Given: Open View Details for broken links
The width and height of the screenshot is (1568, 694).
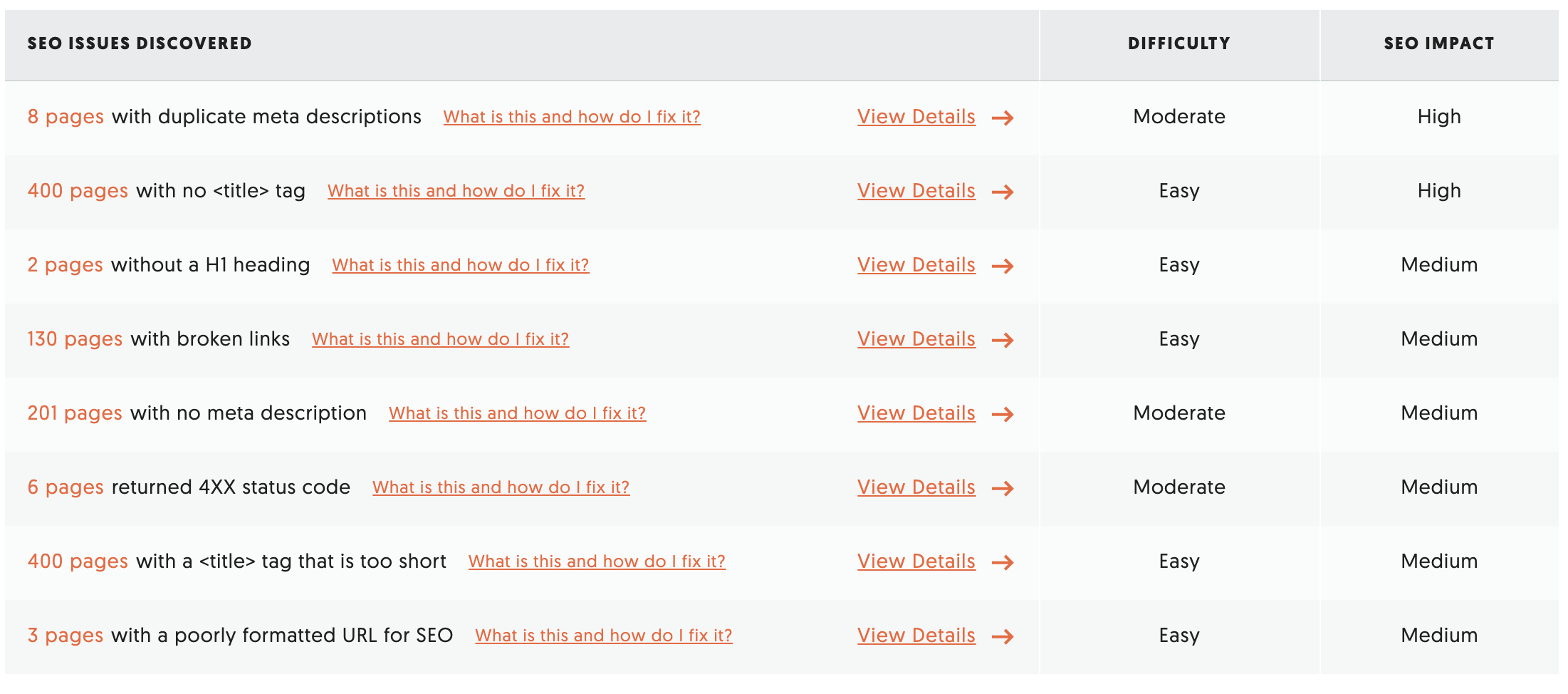Looking at the screenshot, I should (x=916, y=339).
